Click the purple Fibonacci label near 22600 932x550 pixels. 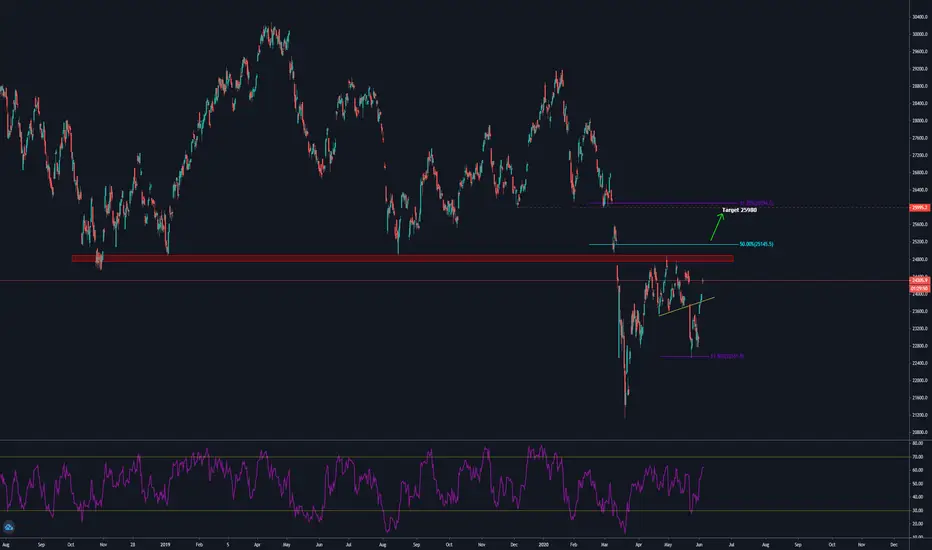tap(726, 356)
